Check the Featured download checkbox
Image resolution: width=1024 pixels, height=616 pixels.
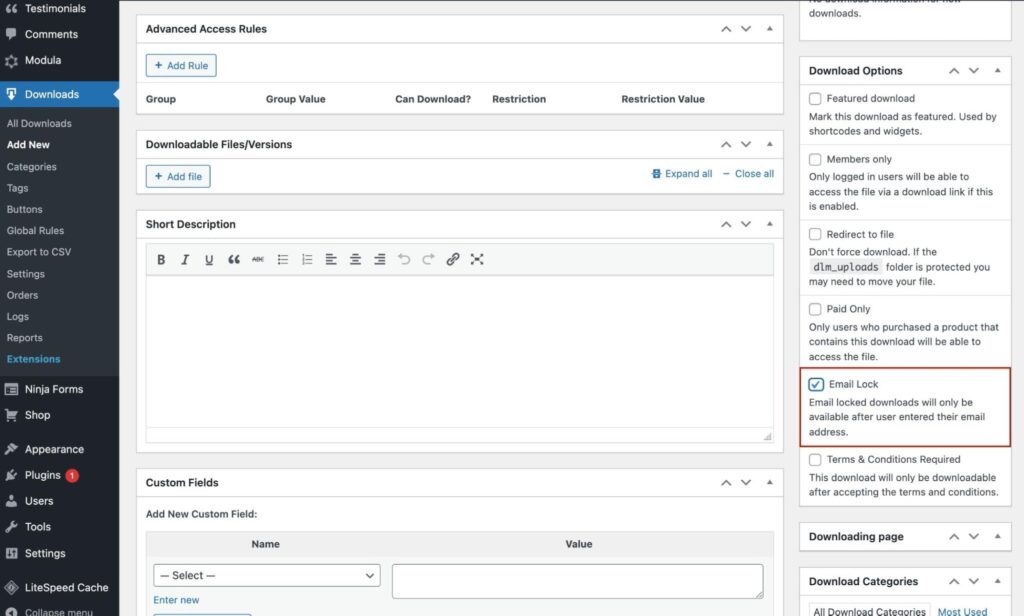click(816, 99)
